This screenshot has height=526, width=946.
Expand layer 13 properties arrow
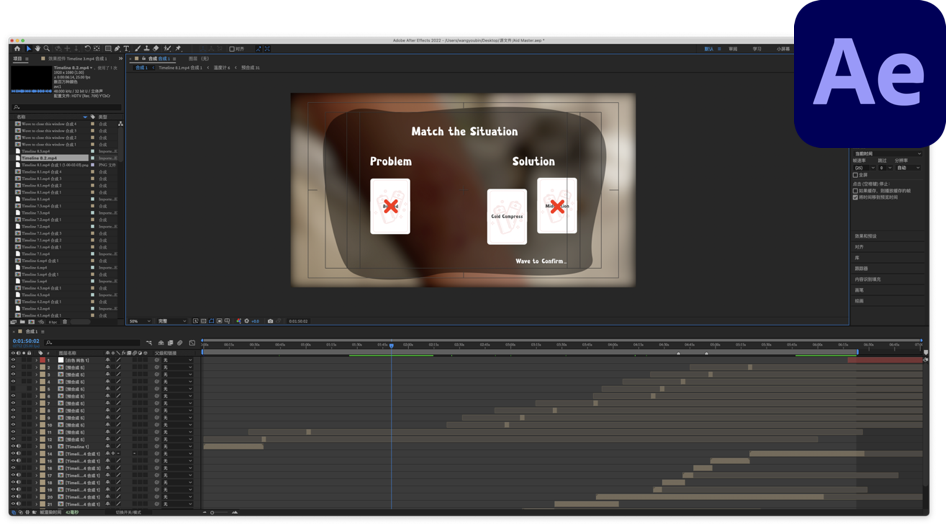[36, 446]
